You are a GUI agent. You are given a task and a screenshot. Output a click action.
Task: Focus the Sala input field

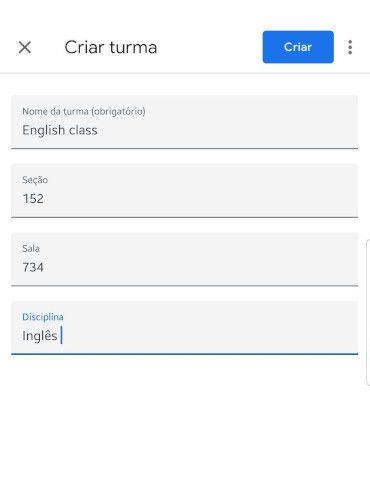coord(185,259)
